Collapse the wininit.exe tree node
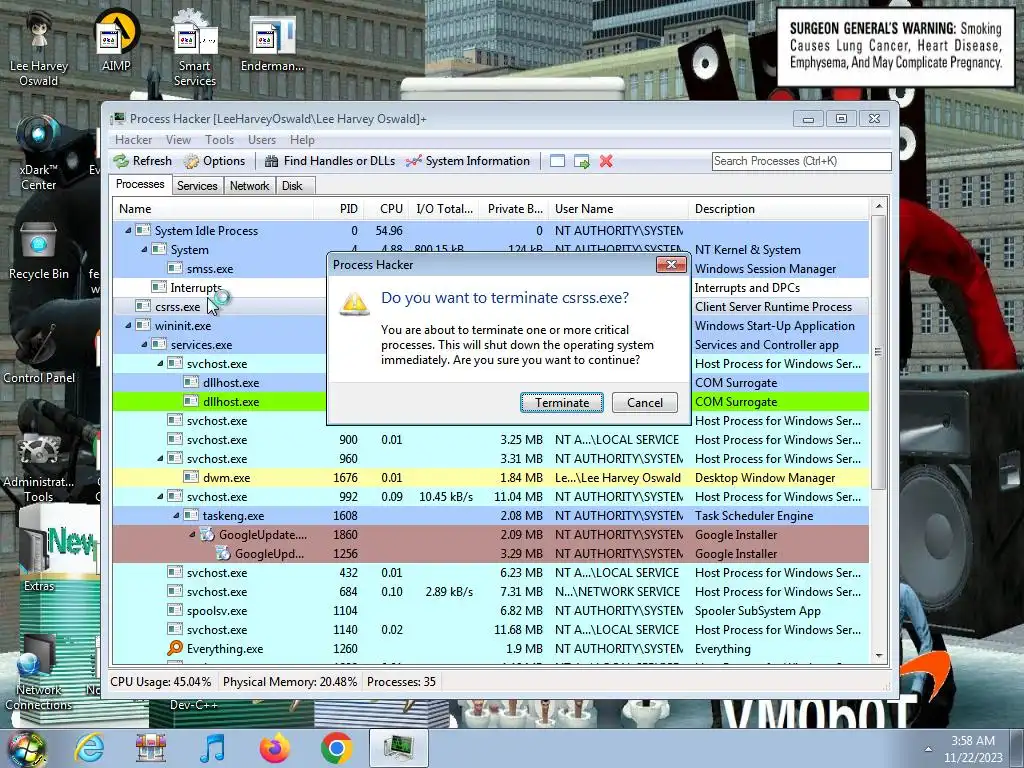Viewport: 1024px width, 768px height. click(128, 325)
